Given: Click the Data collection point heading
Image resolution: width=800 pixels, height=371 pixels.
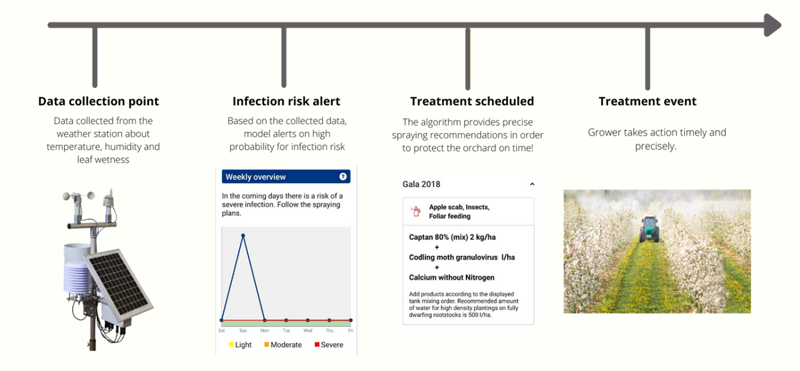Looking at the screenshot, I should (98, 101).
